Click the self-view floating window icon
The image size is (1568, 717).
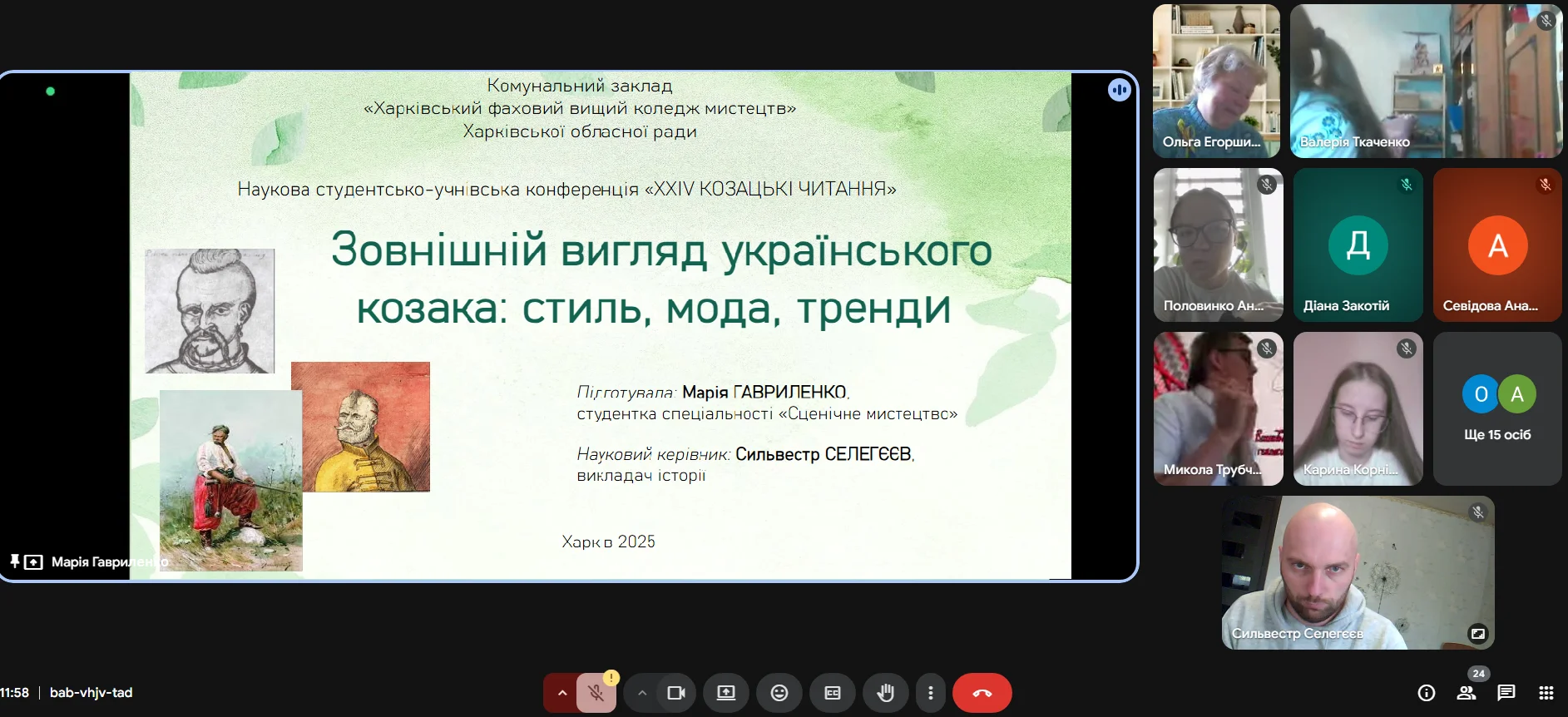1477,634
